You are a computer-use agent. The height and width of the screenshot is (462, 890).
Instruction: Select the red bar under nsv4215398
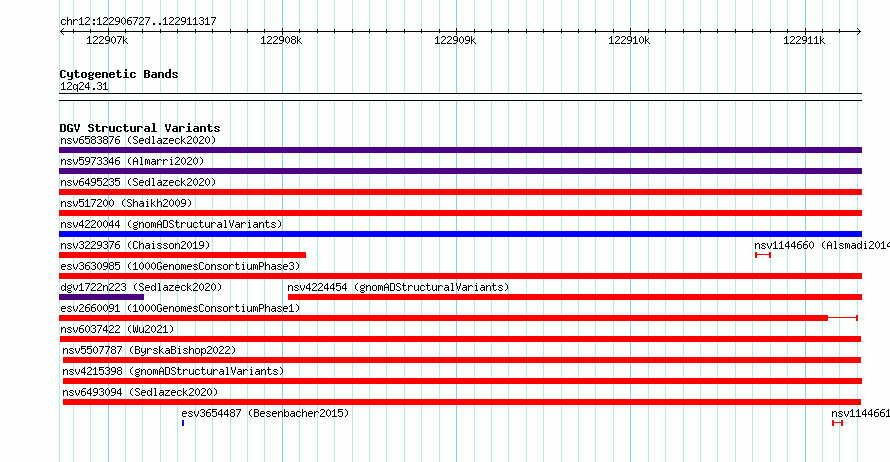pyautogui.click(x=463, y=381)
